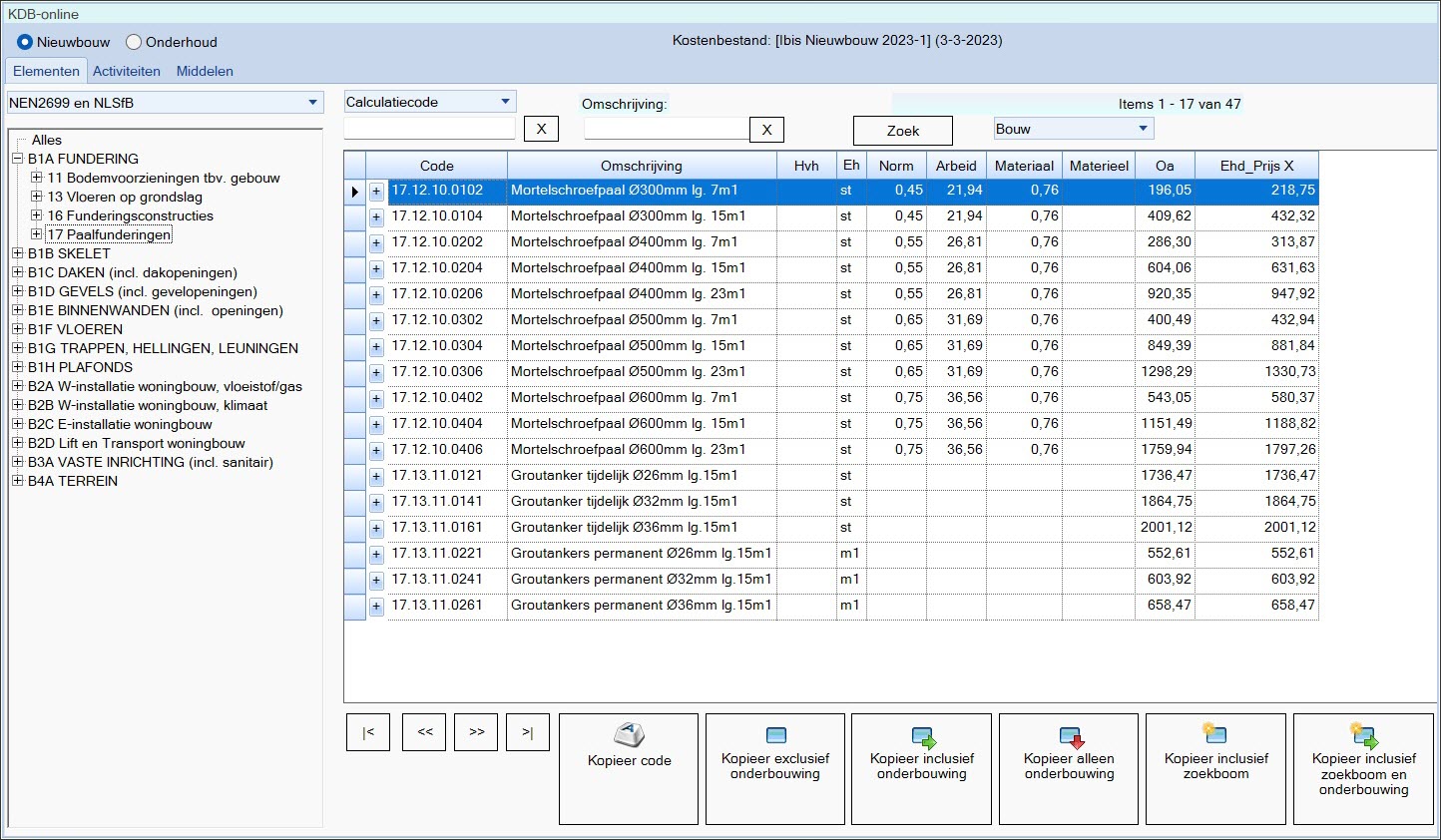1441x840 pixels.
Task: Switch to the Activiteiten tab
Action: coord(127,71)
